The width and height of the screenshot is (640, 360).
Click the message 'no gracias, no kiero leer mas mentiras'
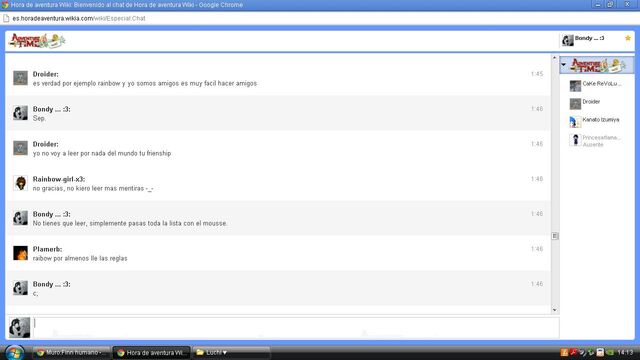coord(93,189)
